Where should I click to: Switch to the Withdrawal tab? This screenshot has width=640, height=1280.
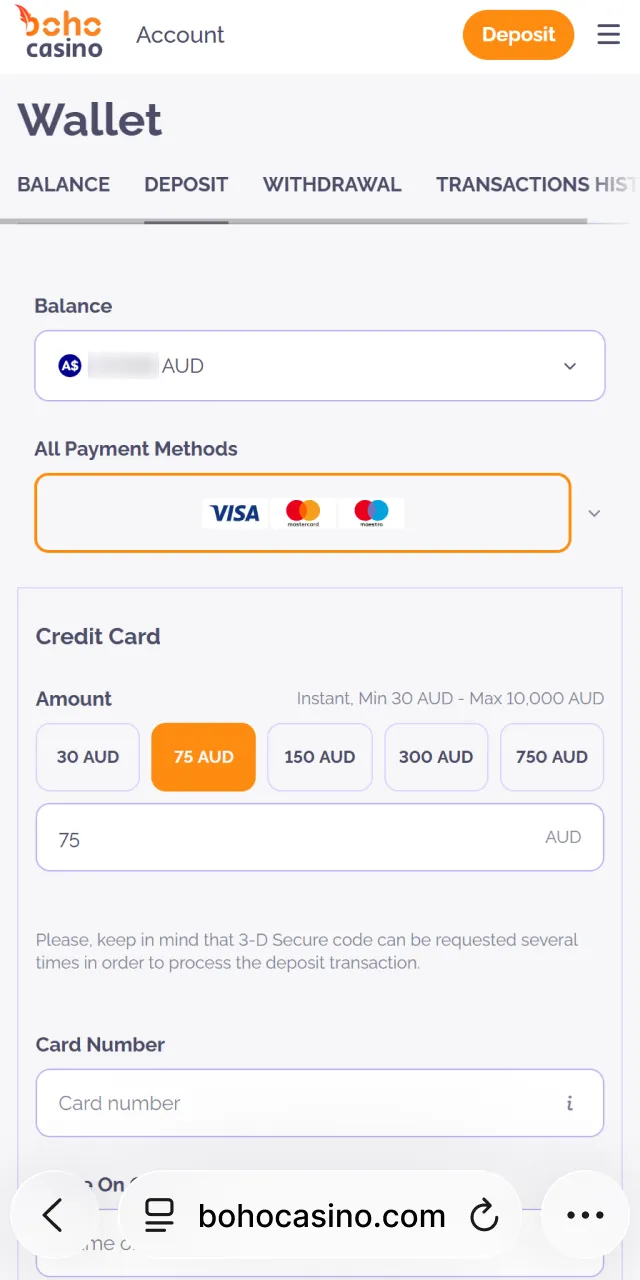[332, 184]
